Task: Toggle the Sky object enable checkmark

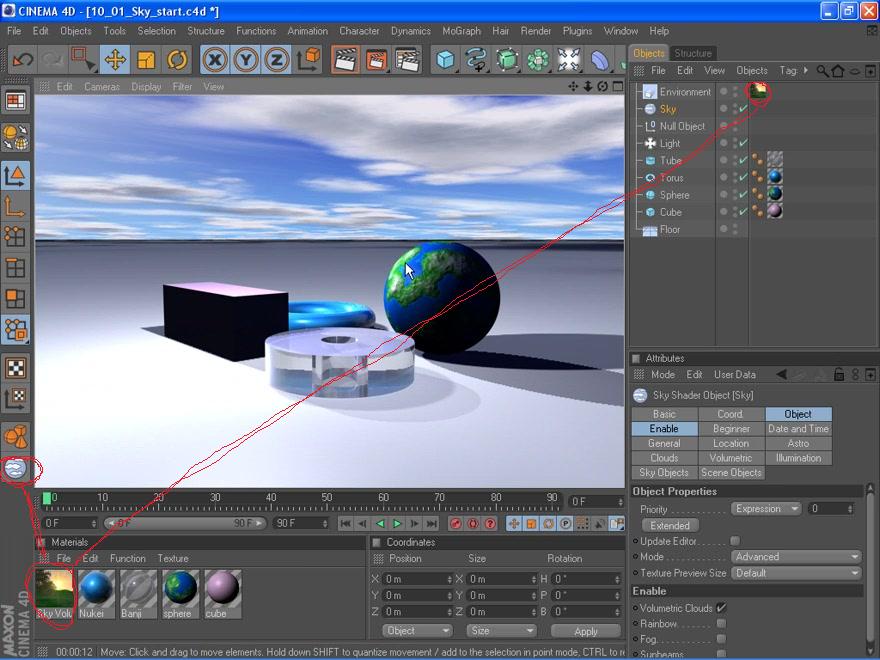Action: pos(743,109)
